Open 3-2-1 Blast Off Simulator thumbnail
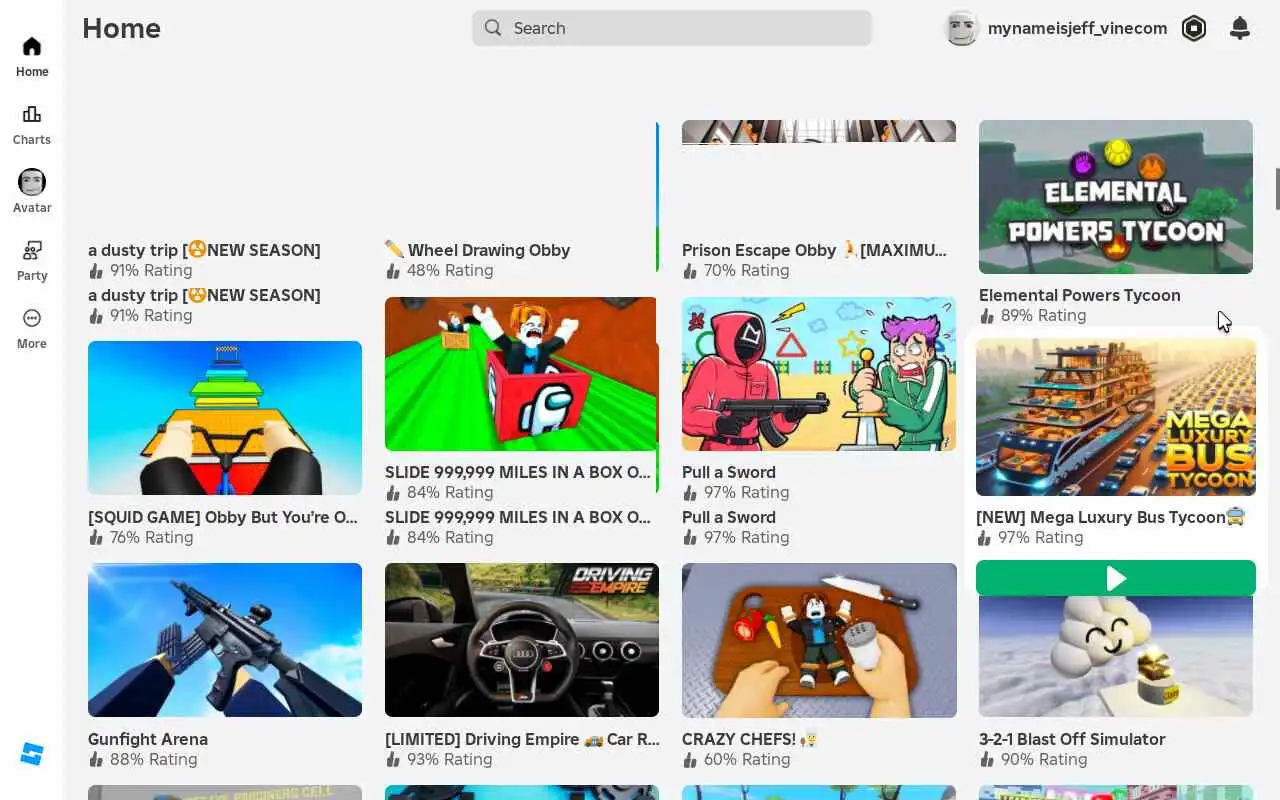This screenshot has width=1280, height=800. click(1116, 656)
